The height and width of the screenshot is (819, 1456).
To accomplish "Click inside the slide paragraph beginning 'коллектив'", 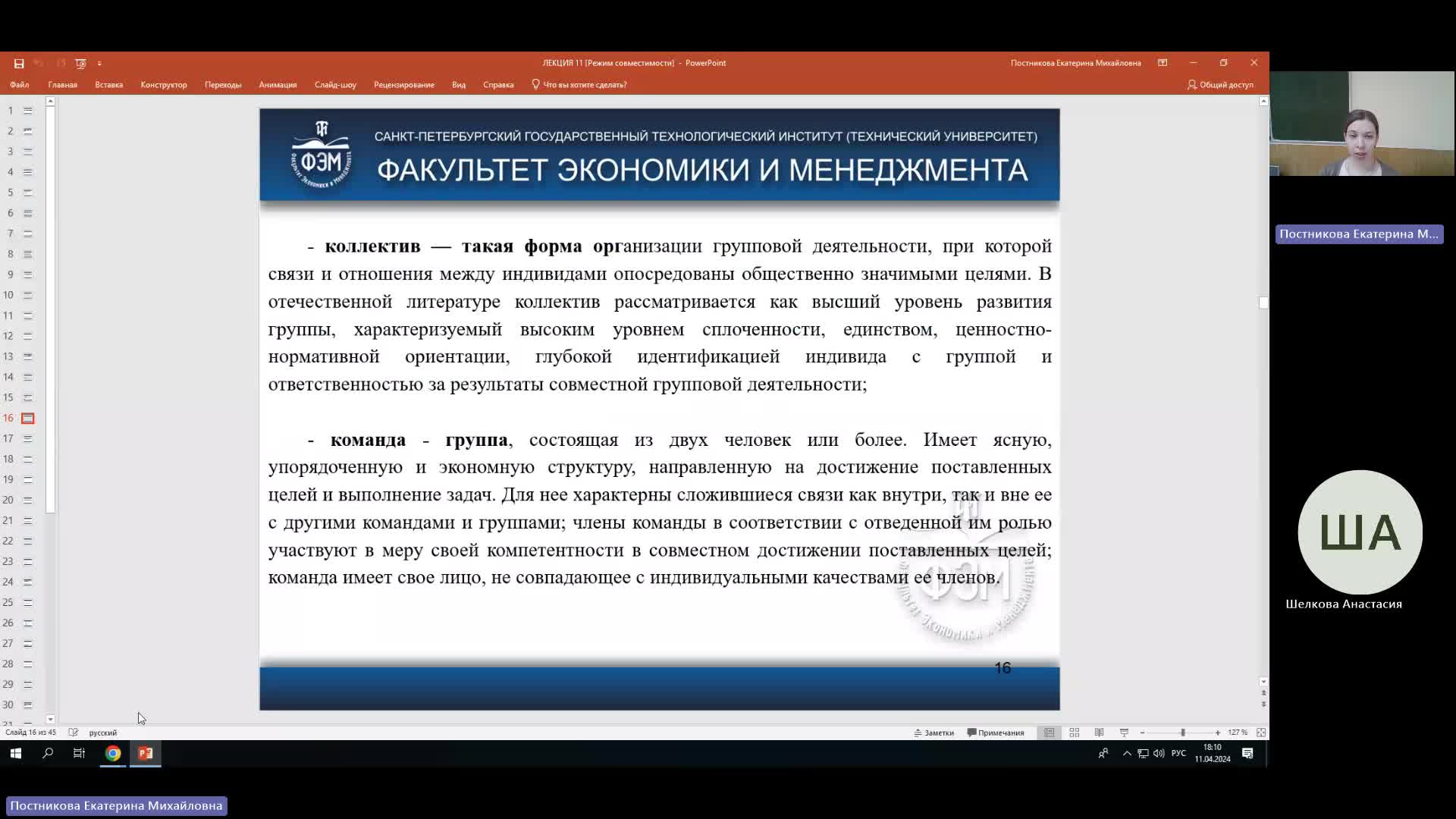I will [660, 315].
